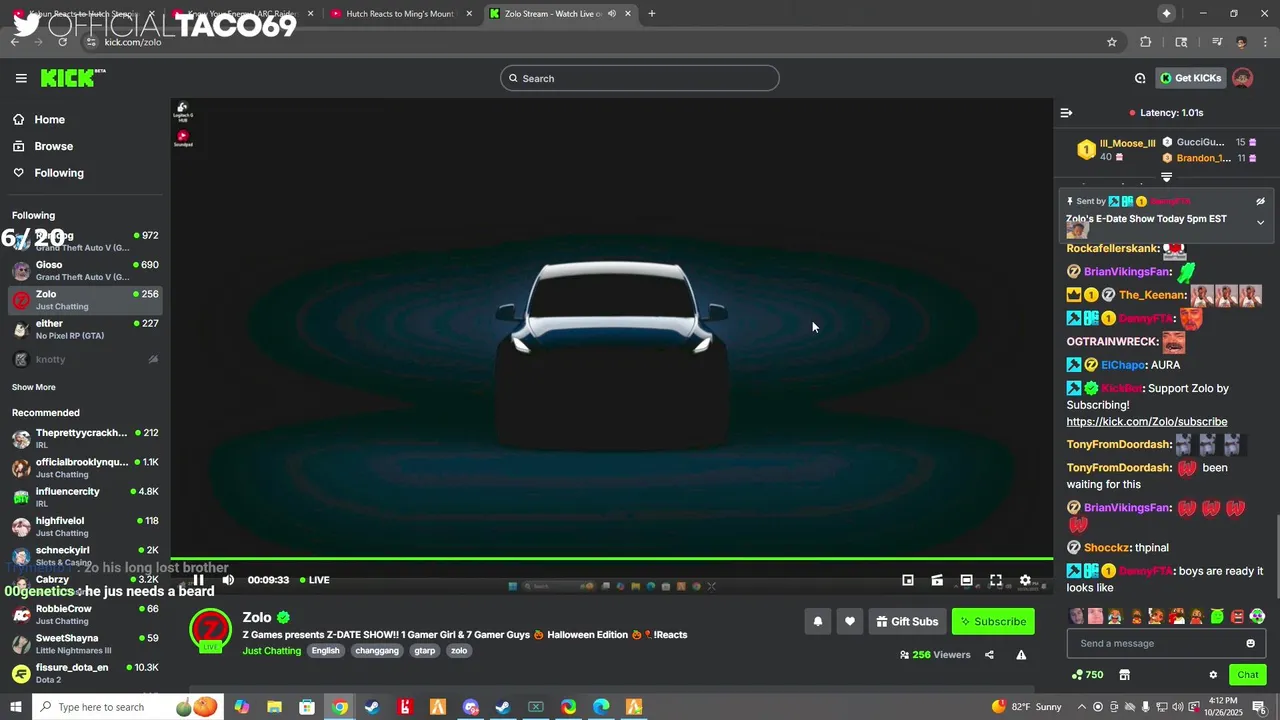Open fissure_dota_en recommended channel
Viewport: 1280px width, 720px height.
(x=85, y=673)
